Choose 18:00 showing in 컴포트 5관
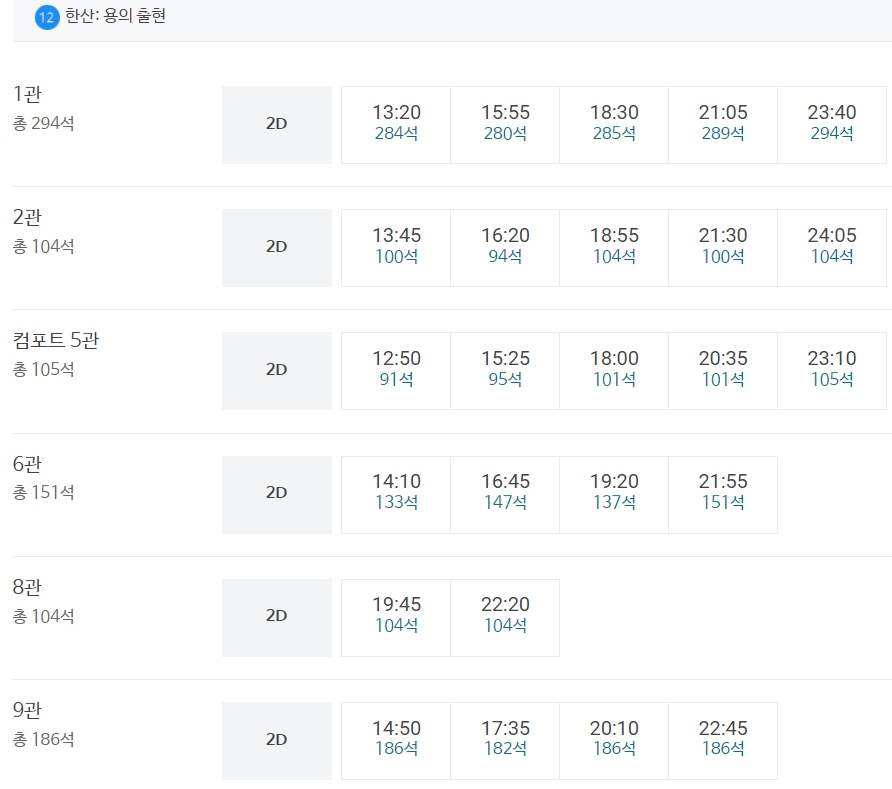Screen dimensions: 892x789 pyautogui.click(x=614, y=371)
